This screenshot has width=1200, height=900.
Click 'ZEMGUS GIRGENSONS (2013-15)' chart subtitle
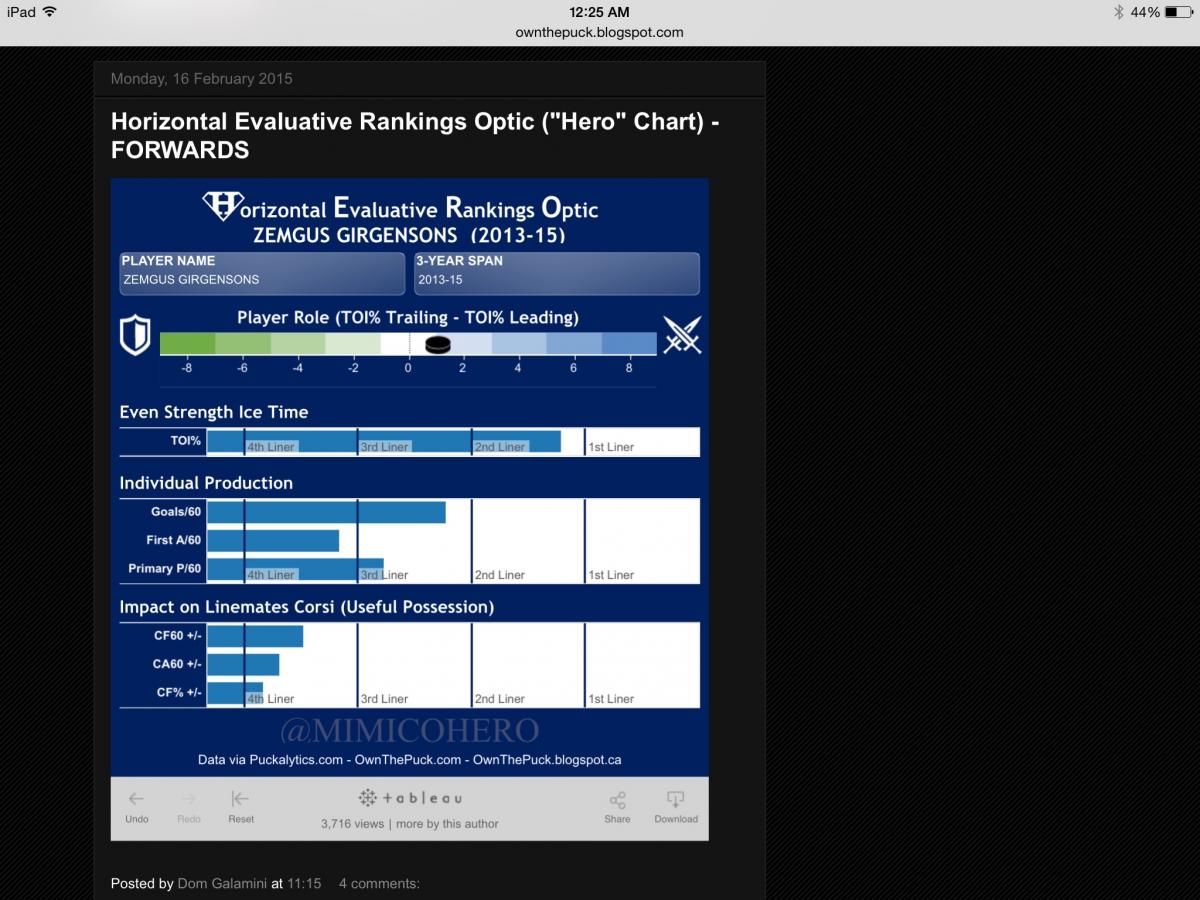click(x=409, y=236)
